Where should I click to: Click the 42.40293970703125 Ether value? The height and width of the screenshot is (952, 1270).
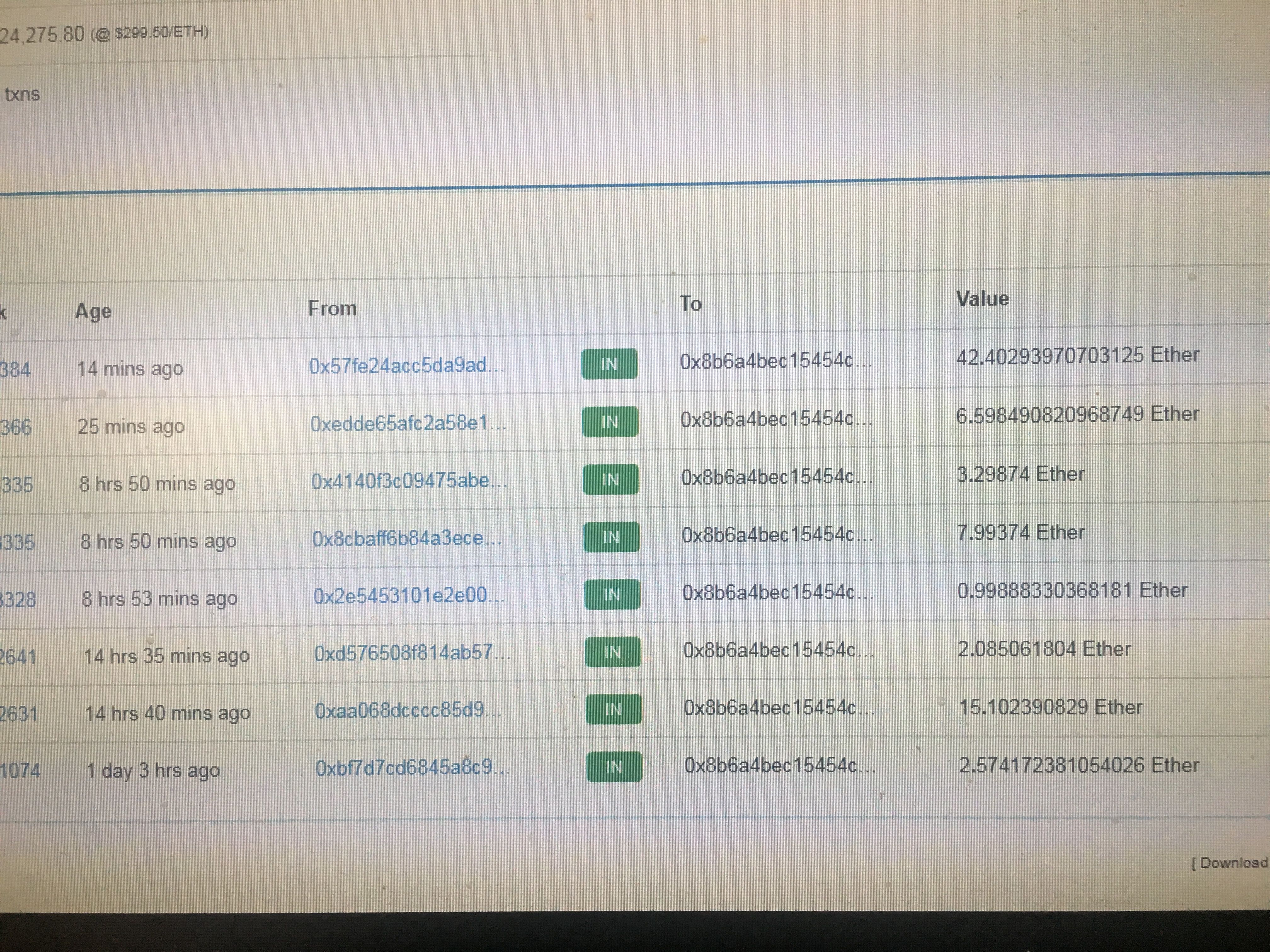point(1078,355)
